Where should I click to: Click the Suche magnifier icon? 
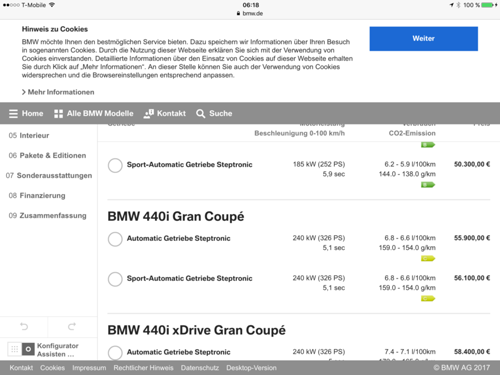pos(200,114)
